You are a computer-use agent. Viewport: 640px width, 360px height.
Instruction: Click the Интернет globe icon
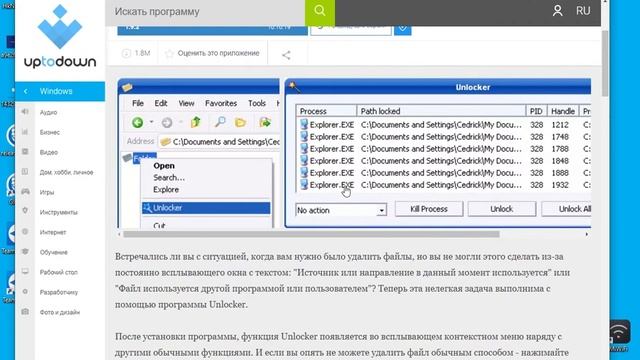pos(25,231)
